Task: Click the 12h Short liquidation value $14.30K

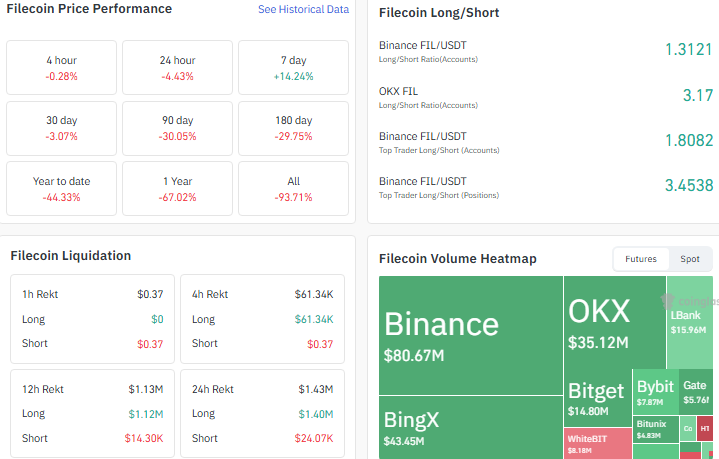Action: [x=144, y=438]
